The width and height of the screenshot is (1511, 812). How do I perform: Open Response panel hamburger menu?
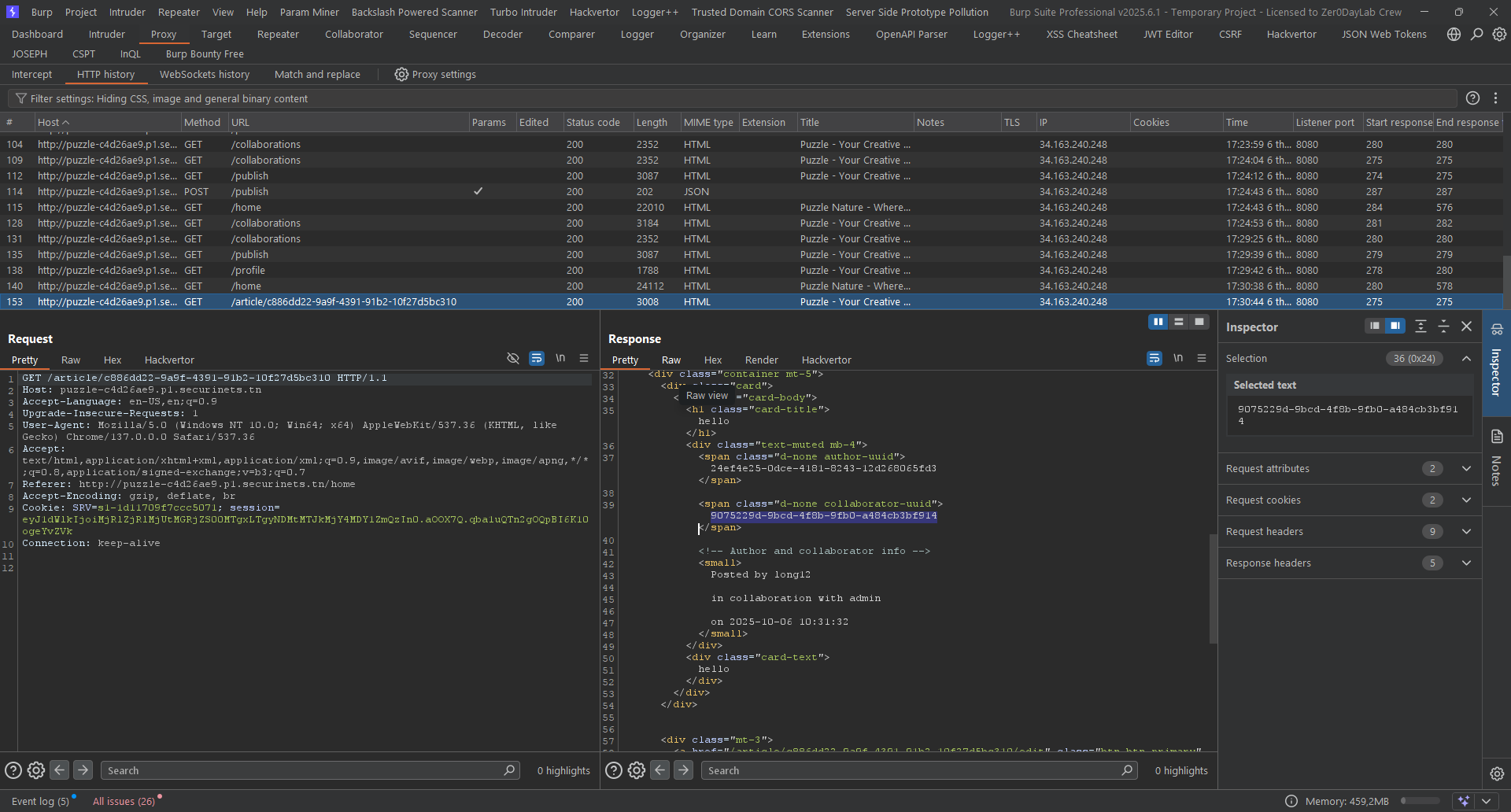(1202, 359)
